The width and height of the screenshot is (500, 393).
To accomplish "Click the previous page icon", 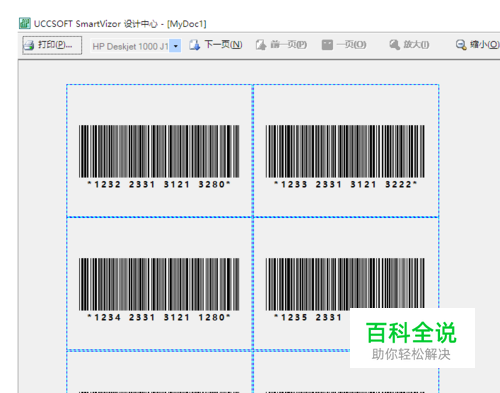I will click(261, 45).
